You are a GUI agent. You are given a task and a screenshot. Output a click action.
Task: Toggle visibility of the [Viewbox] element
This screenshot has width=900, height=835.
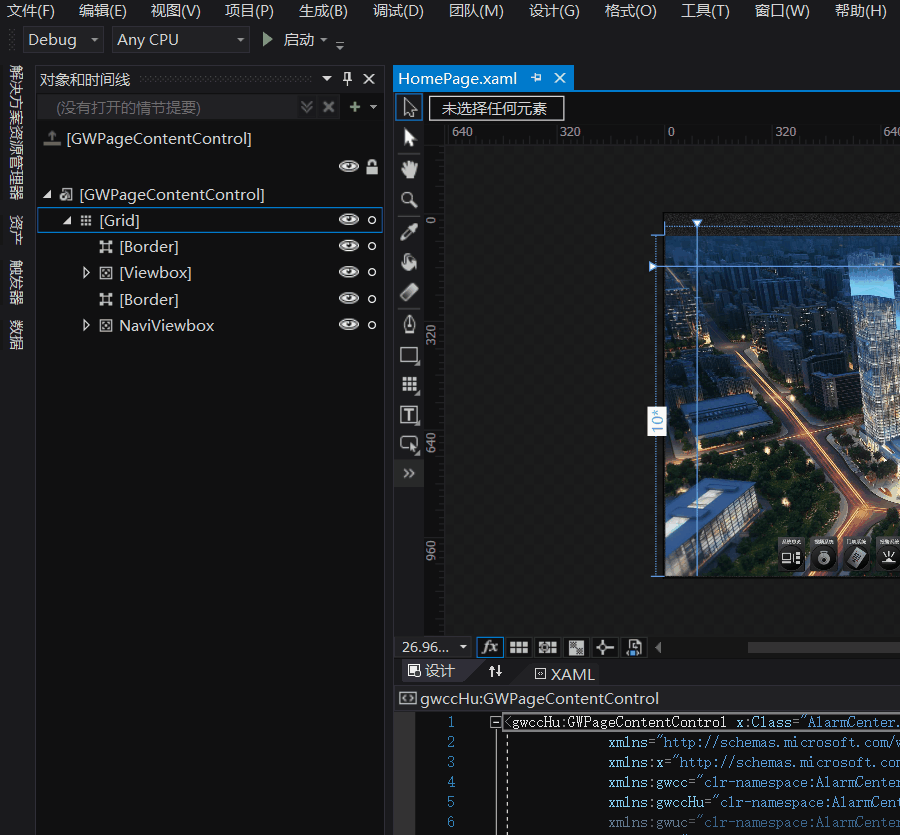coord(348,272)
